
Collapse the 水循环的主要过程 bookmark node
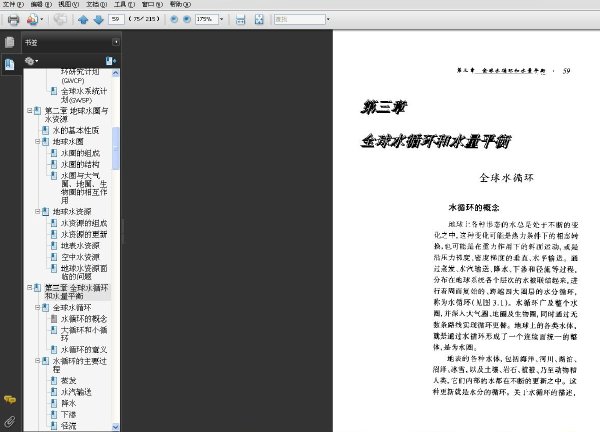(x=38, y=360)
